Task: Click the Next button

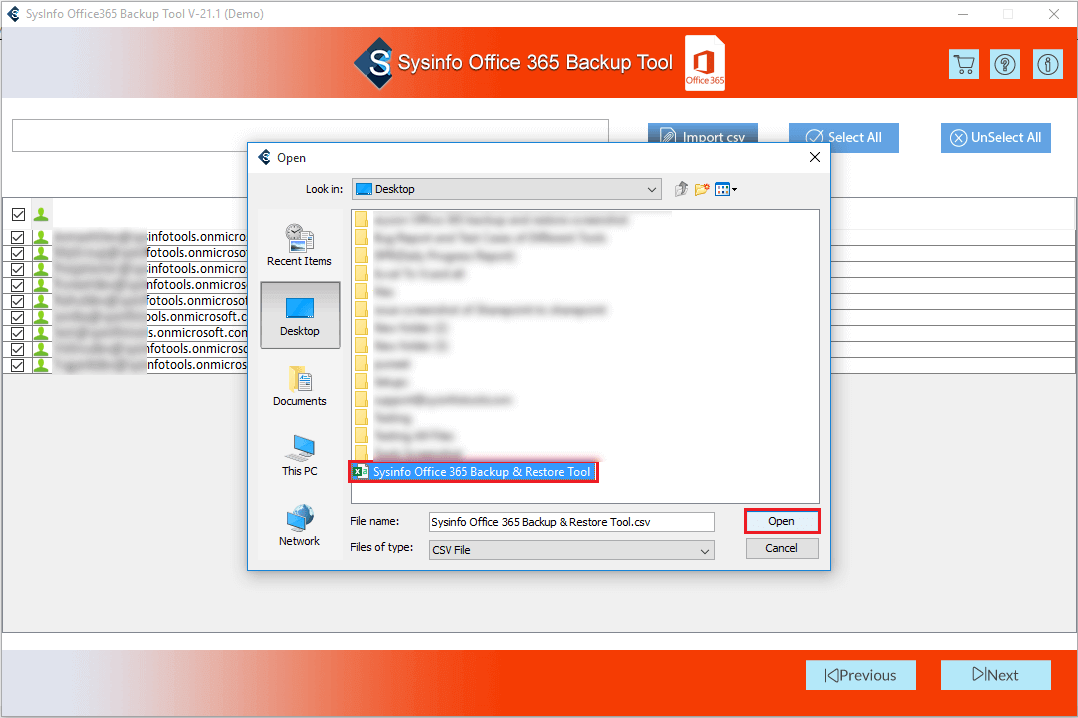Action: (x=996, y=675)
